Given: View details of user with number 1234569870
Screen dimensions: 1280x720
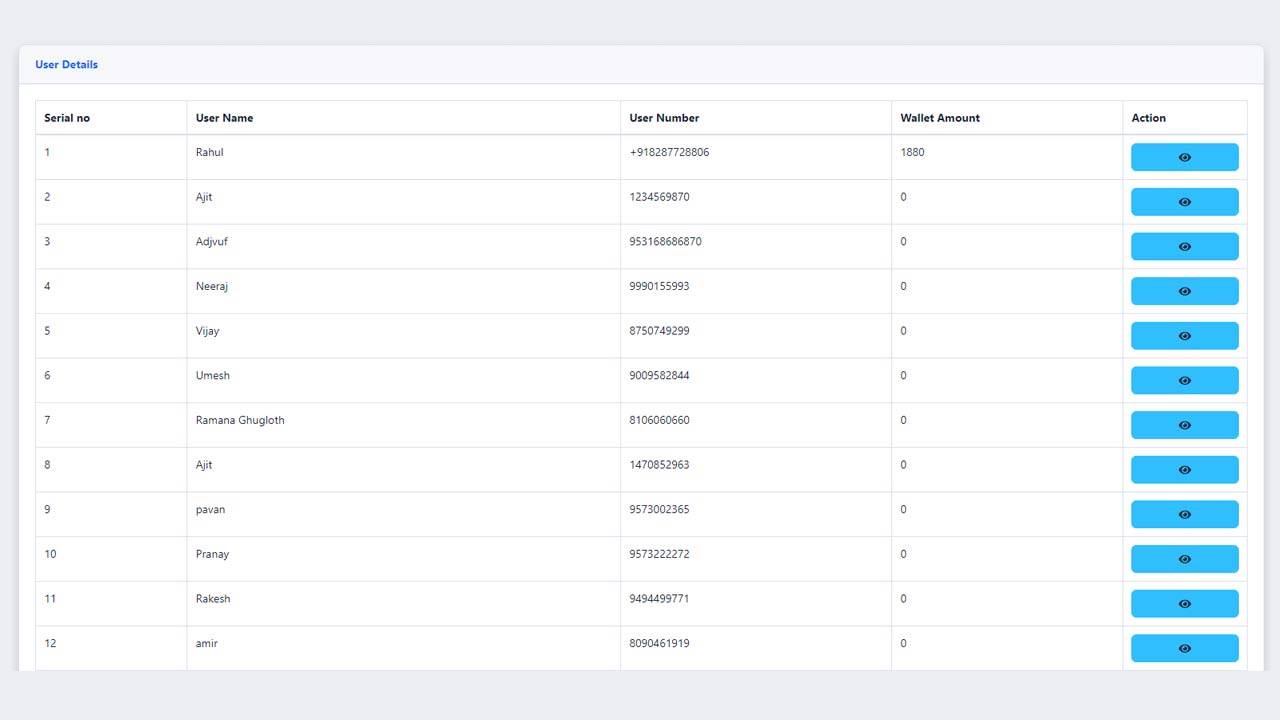Looking at the screenshot, I should 1184,202.
